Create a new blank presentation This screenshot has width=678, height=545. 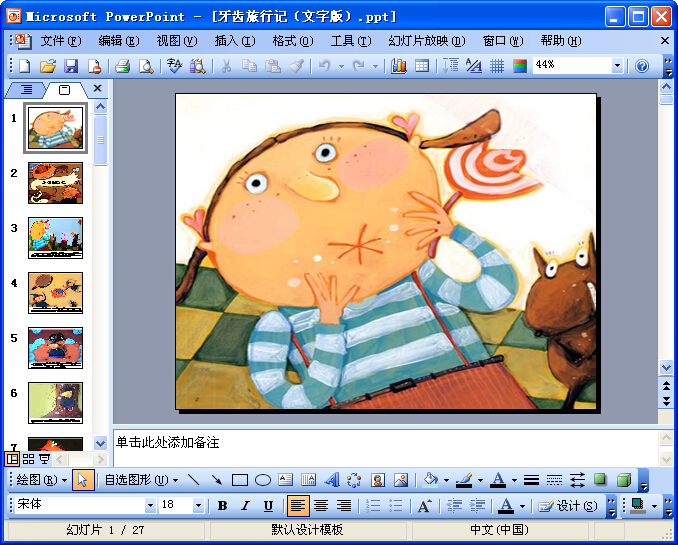coord(25,66)
